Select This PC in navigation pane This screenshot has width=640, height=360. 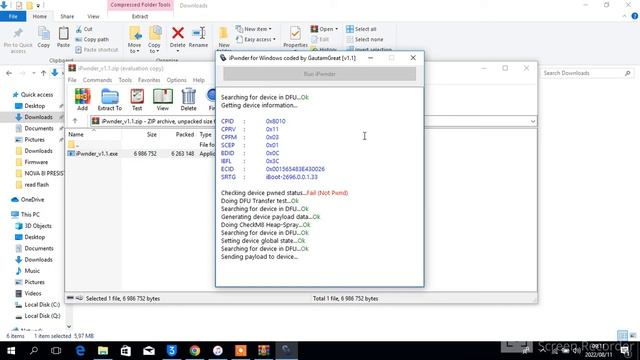pos(25,214)
